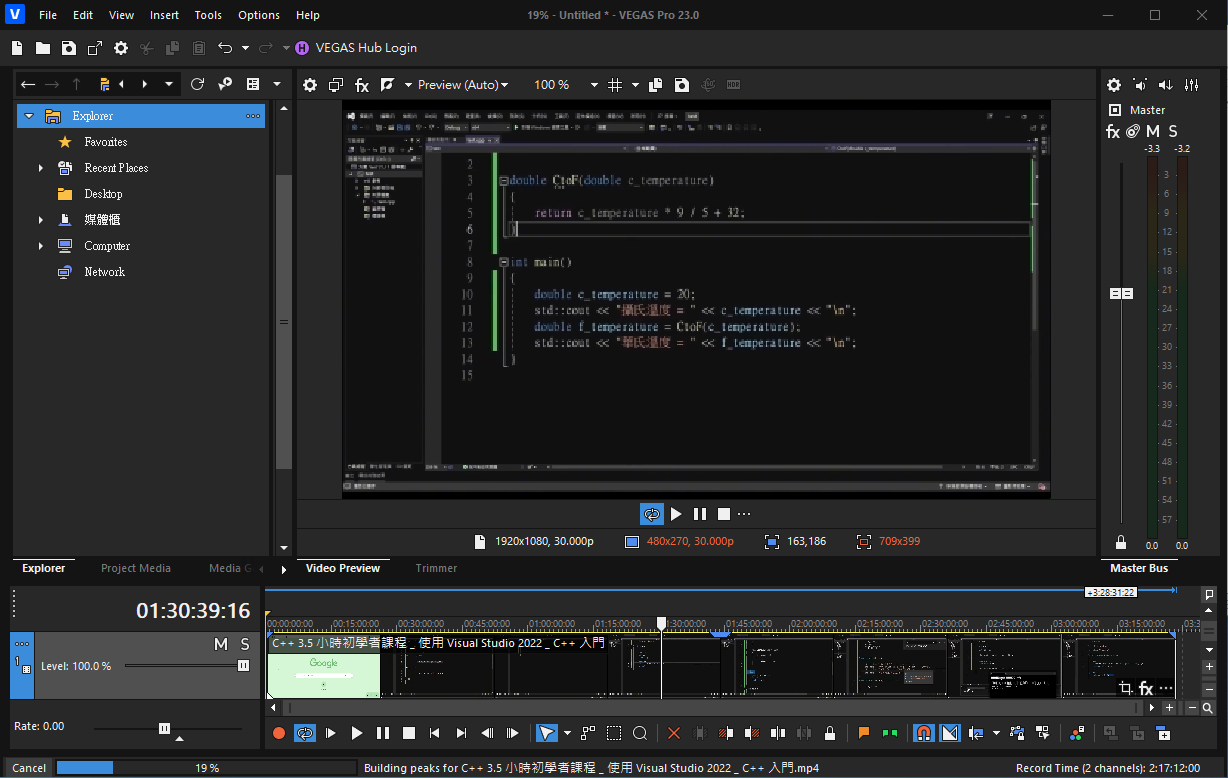This screenshot has height=778, width=1228.
Task: Mute the Master bus
Action: click(1153, 132)
